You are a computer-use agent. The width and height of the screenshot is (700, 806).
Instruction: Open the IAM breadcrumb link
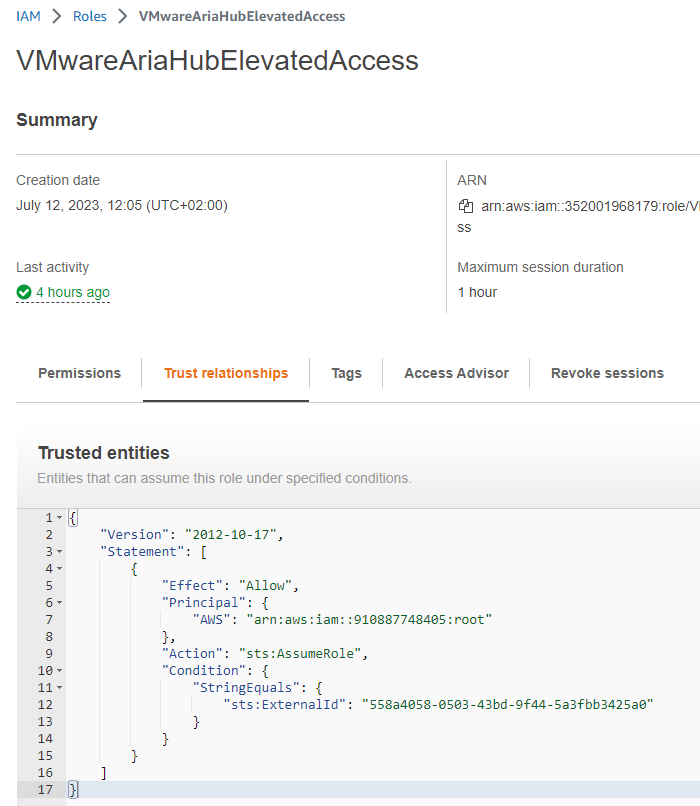tap(28, 16)
